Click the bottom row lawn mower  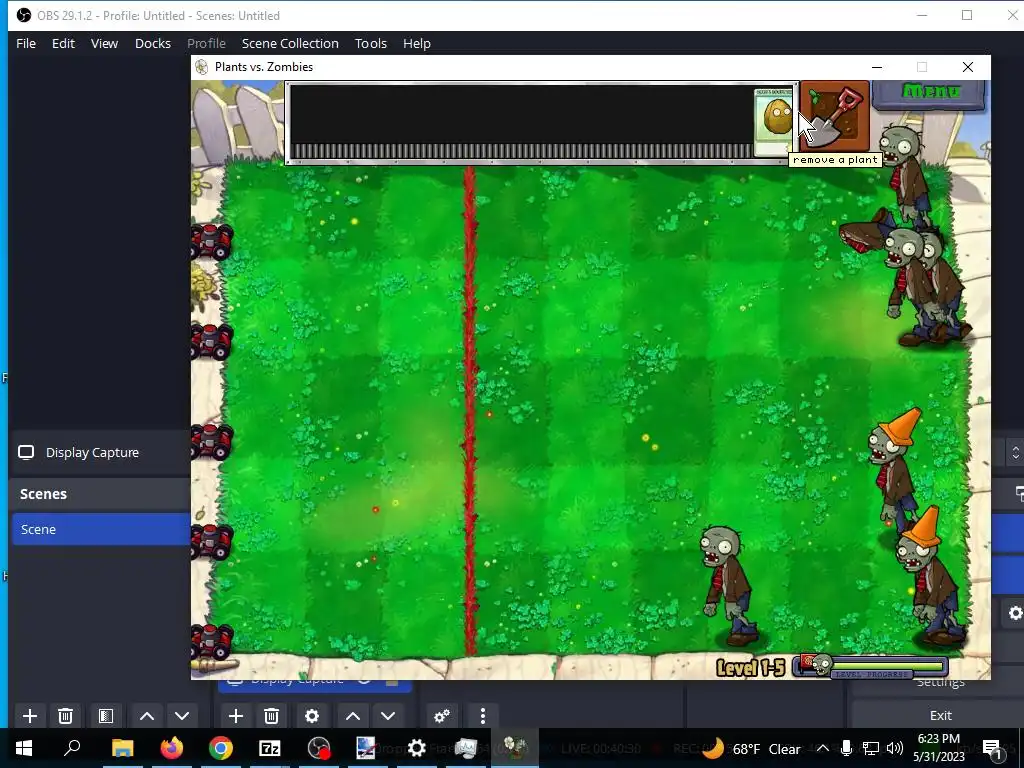[212, 642]
